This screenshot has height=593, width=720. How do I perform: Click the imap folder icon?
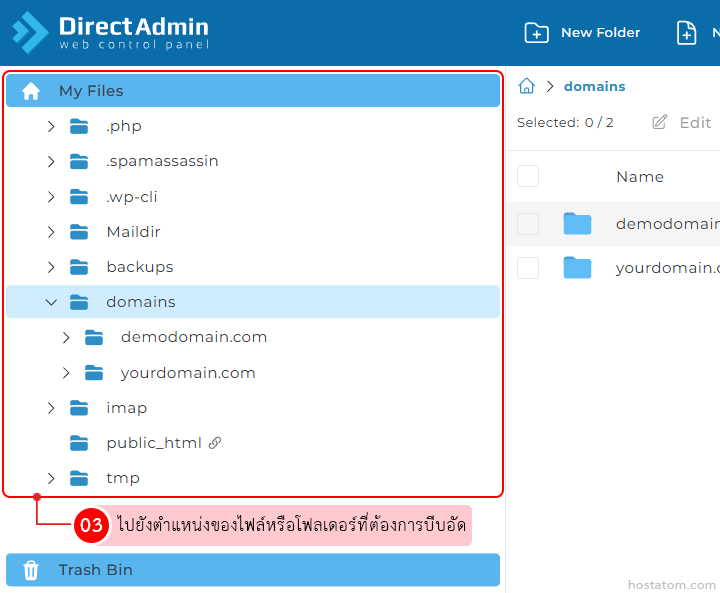pos(79,408)
